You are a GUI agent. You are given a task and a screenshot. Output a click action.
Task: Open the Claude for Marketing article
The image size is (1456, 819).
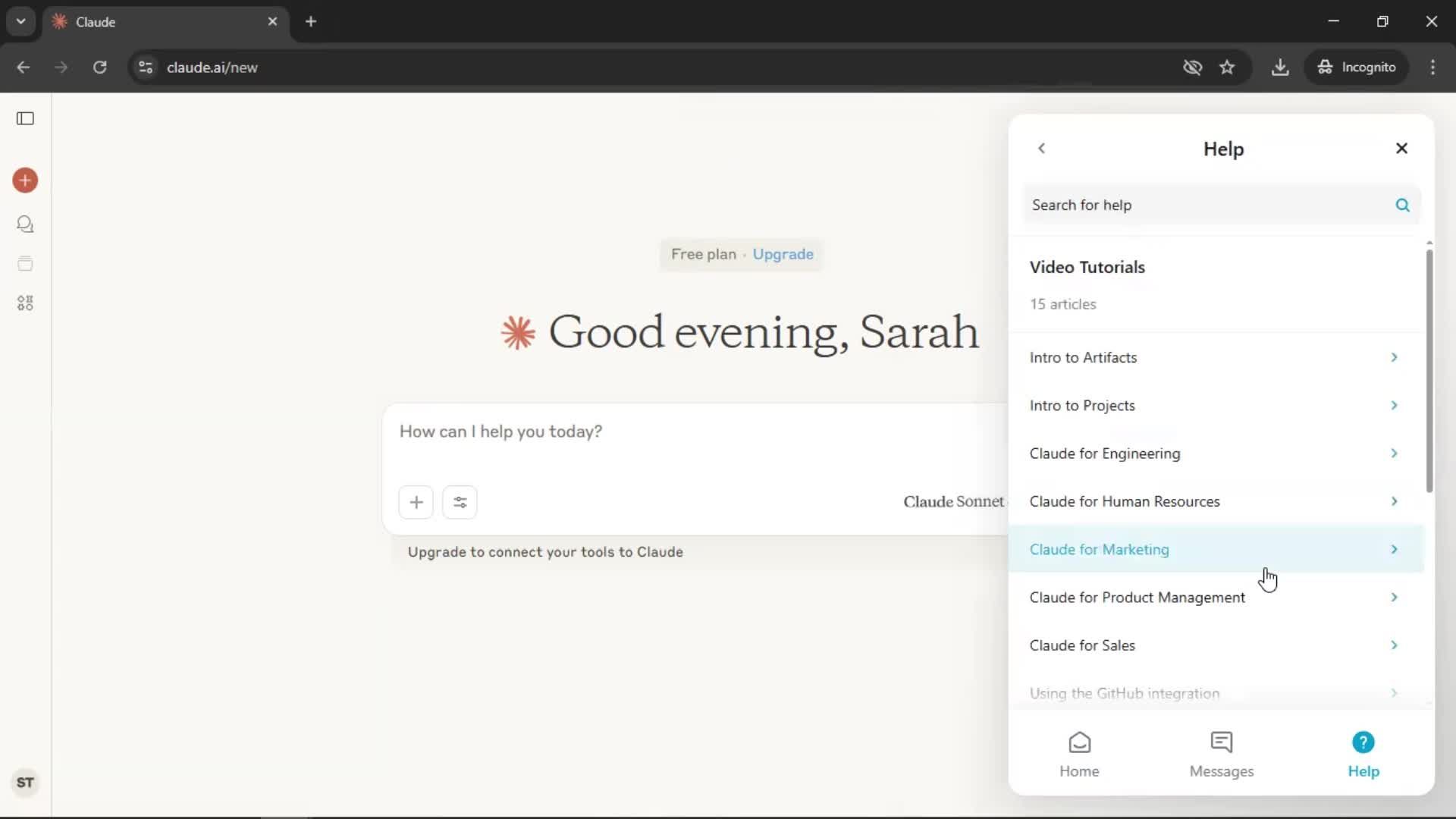pyautogui.click(x=1216, y=549)
